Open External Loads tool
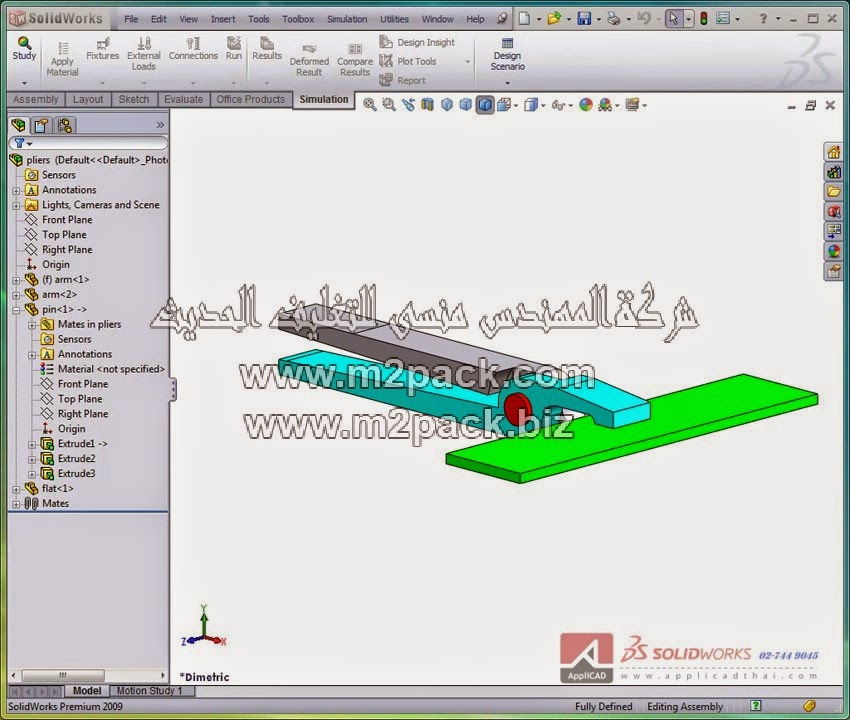 144,54
